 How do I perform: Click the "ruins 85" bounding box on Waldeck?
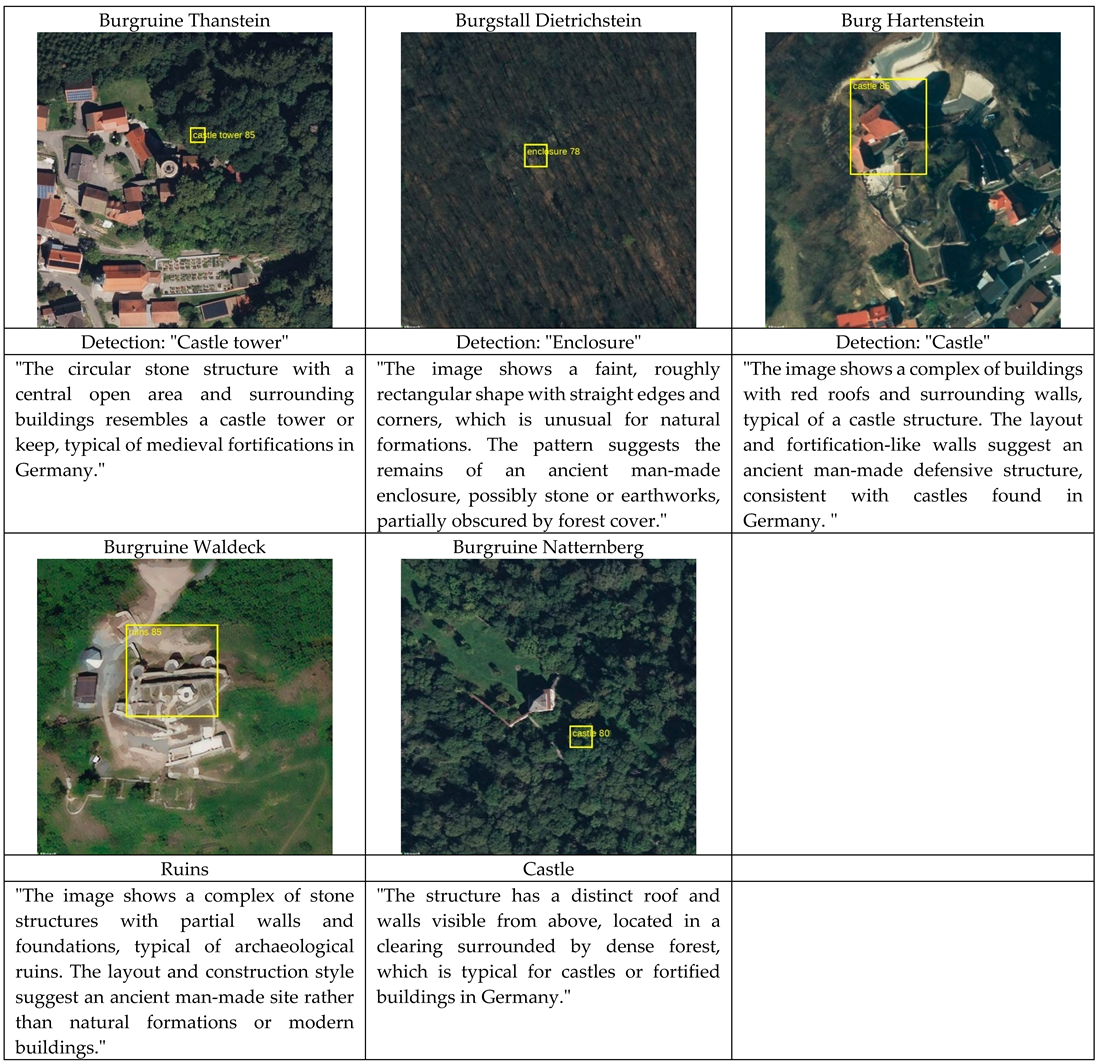pyautogui.click(x=171, y=671)
